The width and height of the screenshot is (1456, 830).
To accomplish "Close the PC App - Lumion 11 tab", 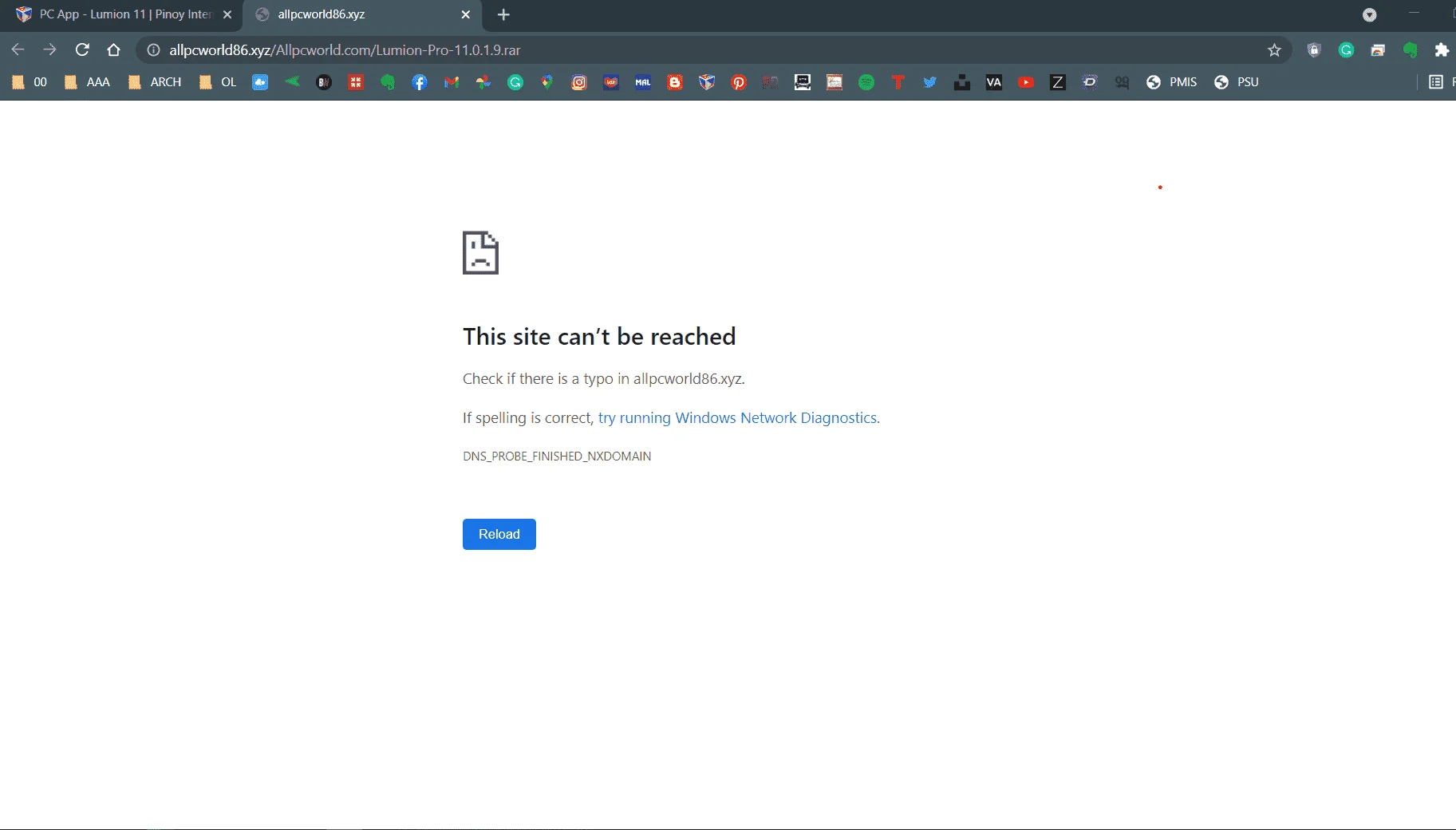I will pyautogui.click(x=227, y=14).
